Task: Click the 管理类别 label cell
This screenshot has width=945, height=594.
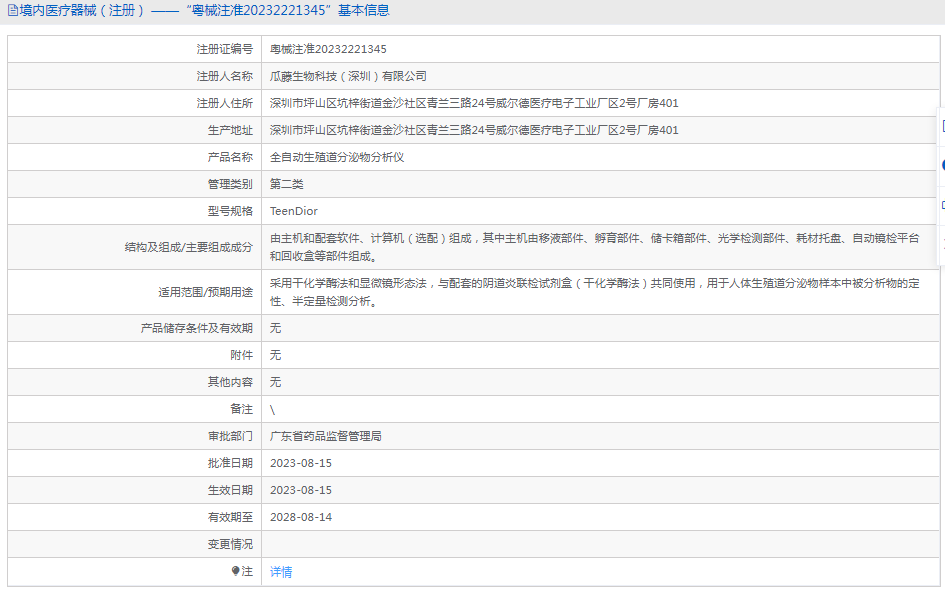Action: coord(134,184)
